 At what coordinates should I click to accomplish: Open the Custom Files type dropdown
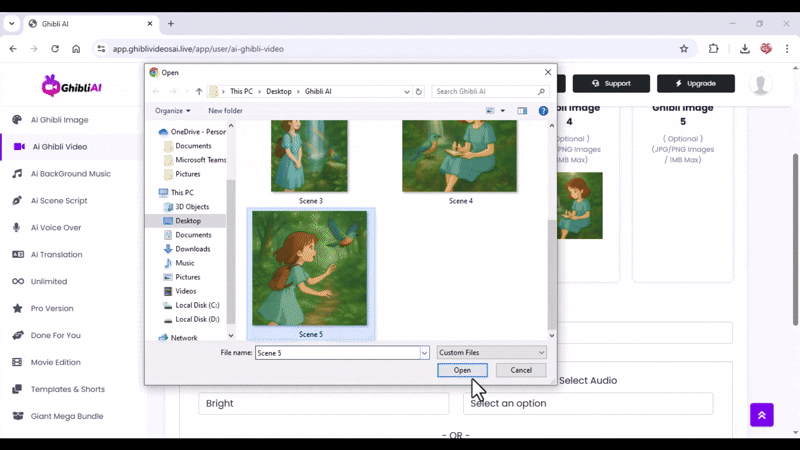tap(491, 353)
